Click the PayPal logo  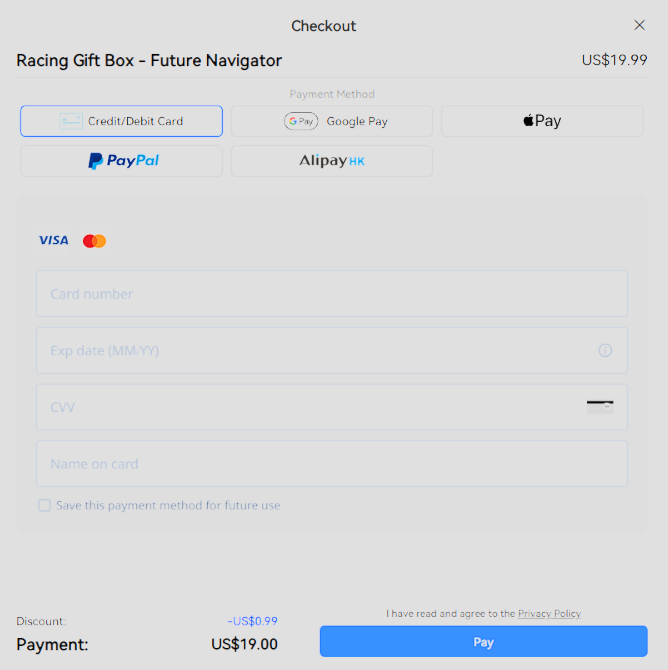click(124, 161)
